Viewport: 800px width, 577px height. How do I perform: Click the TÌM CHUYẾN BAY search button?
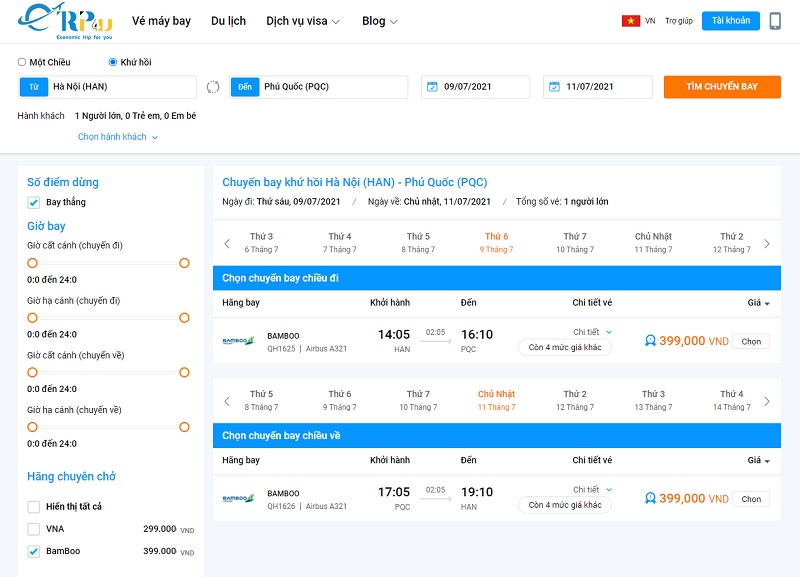(x=722, y=87)
